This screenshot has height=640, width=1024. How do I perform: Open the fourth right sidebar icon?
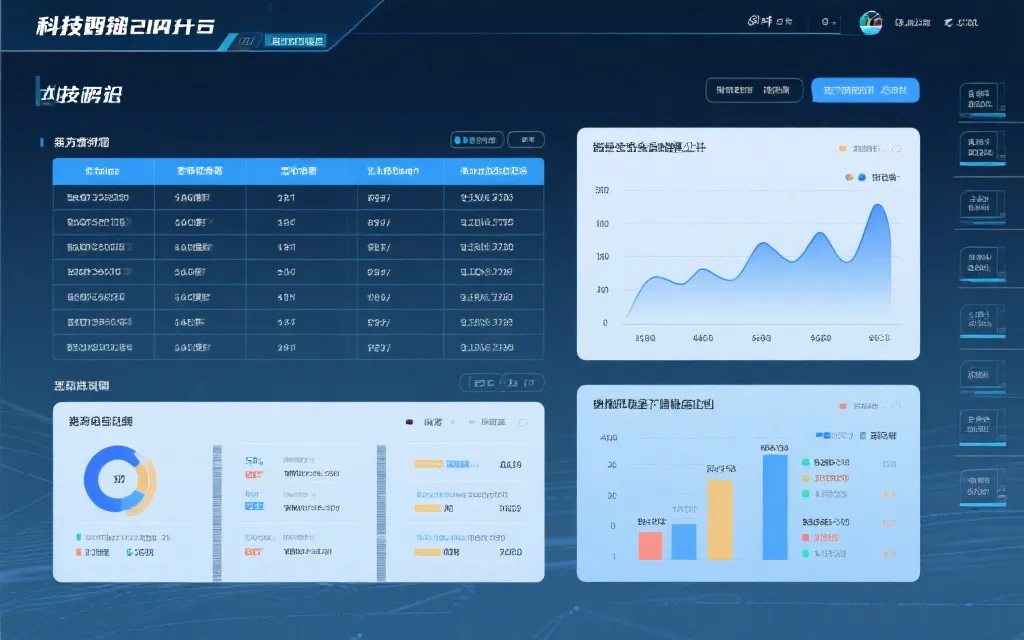[980, 262]
